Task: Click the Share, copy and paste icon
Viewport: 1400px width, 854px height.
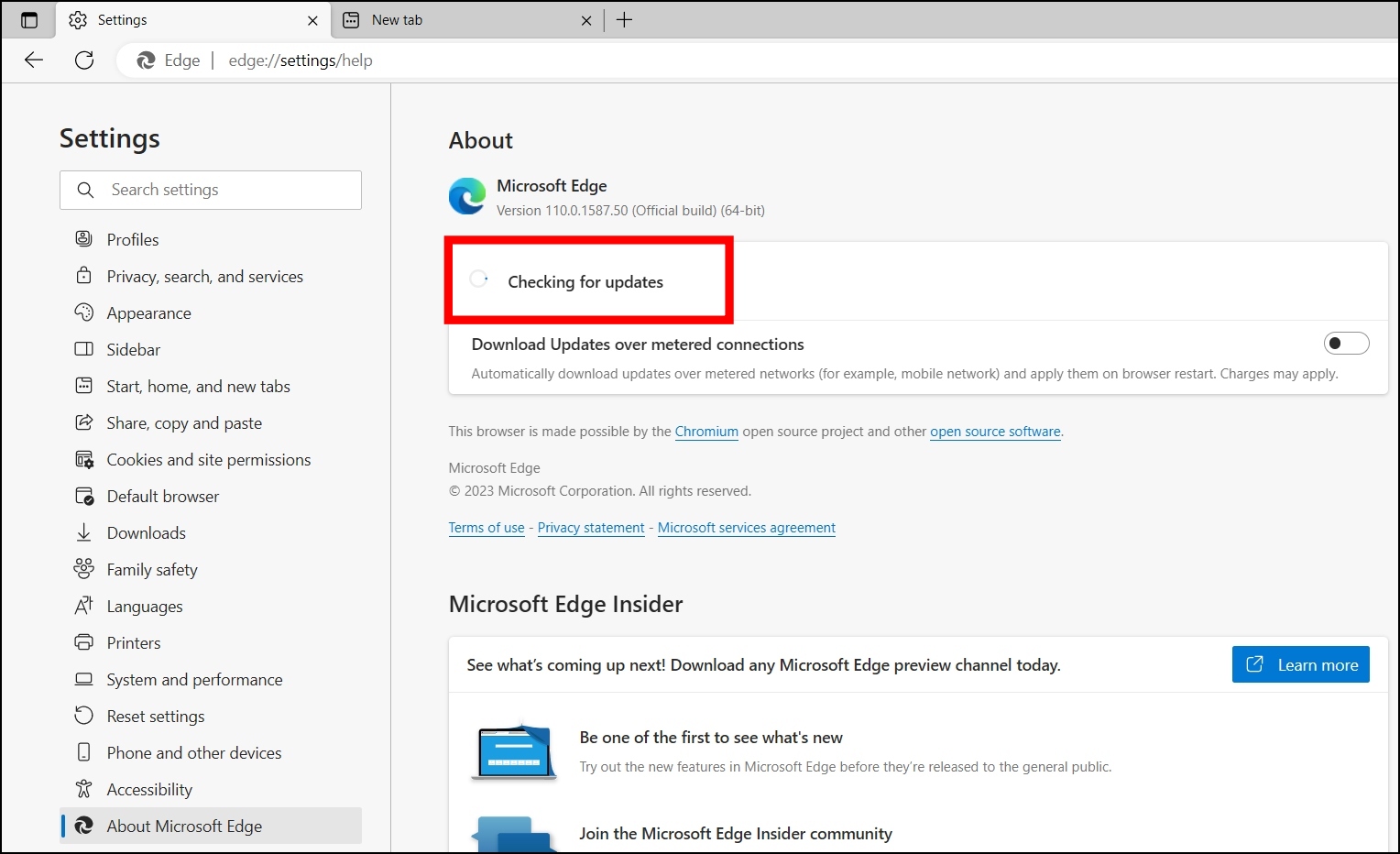Action: [83, 422]
